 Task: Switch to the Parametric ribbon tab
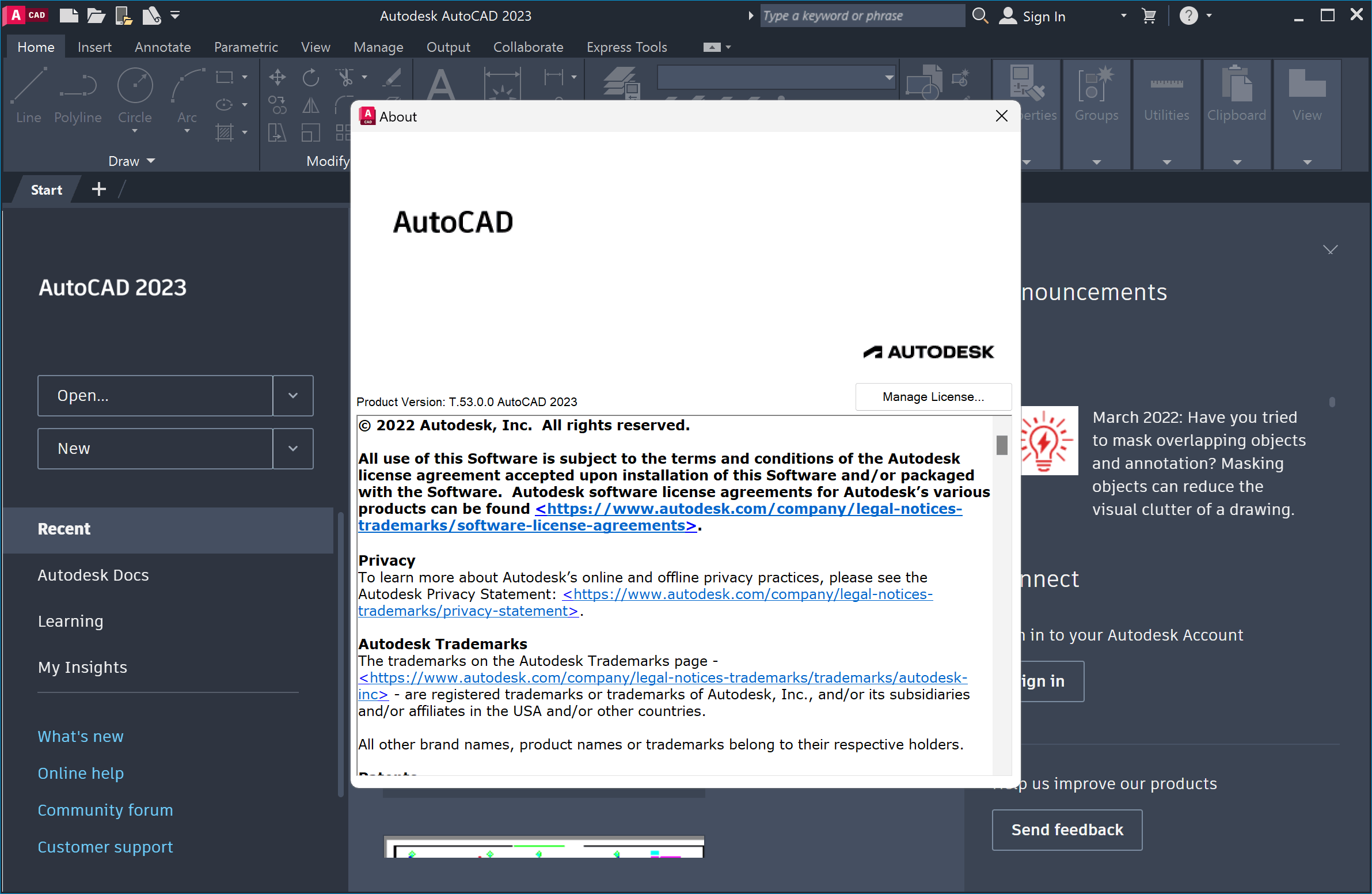click(x=246, y=47)
